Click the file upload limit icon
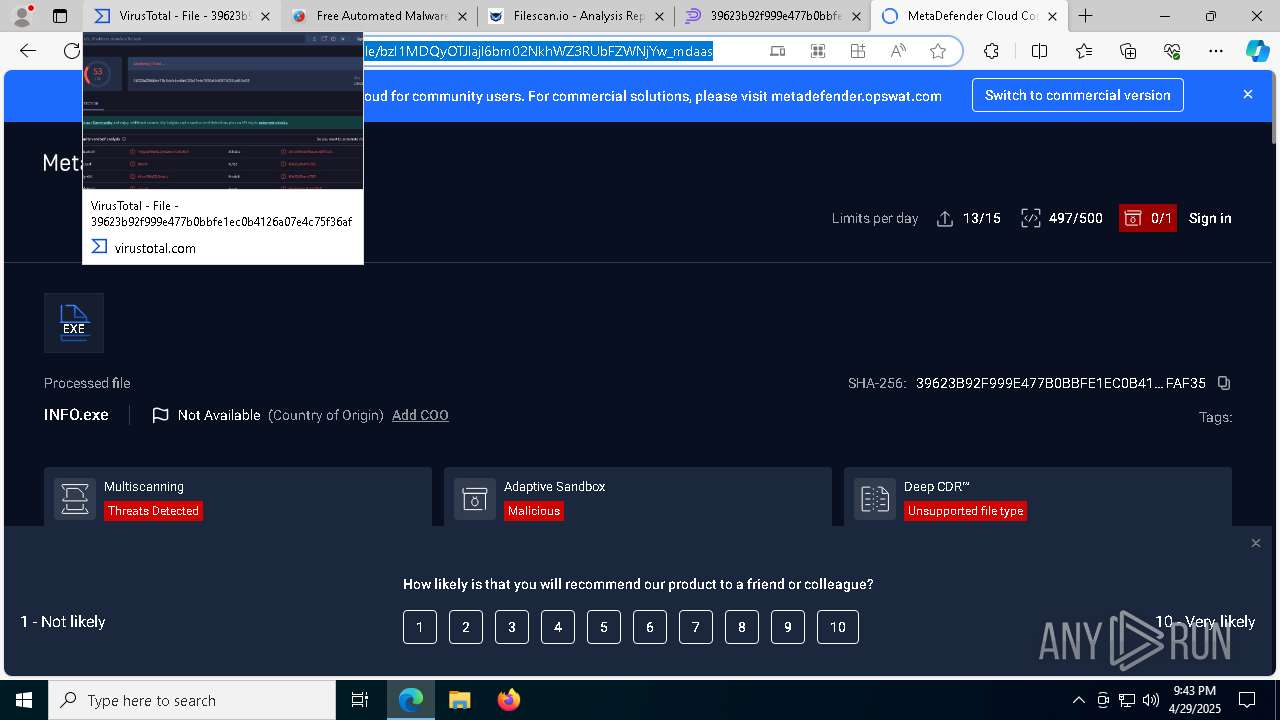 pos(945,218)
